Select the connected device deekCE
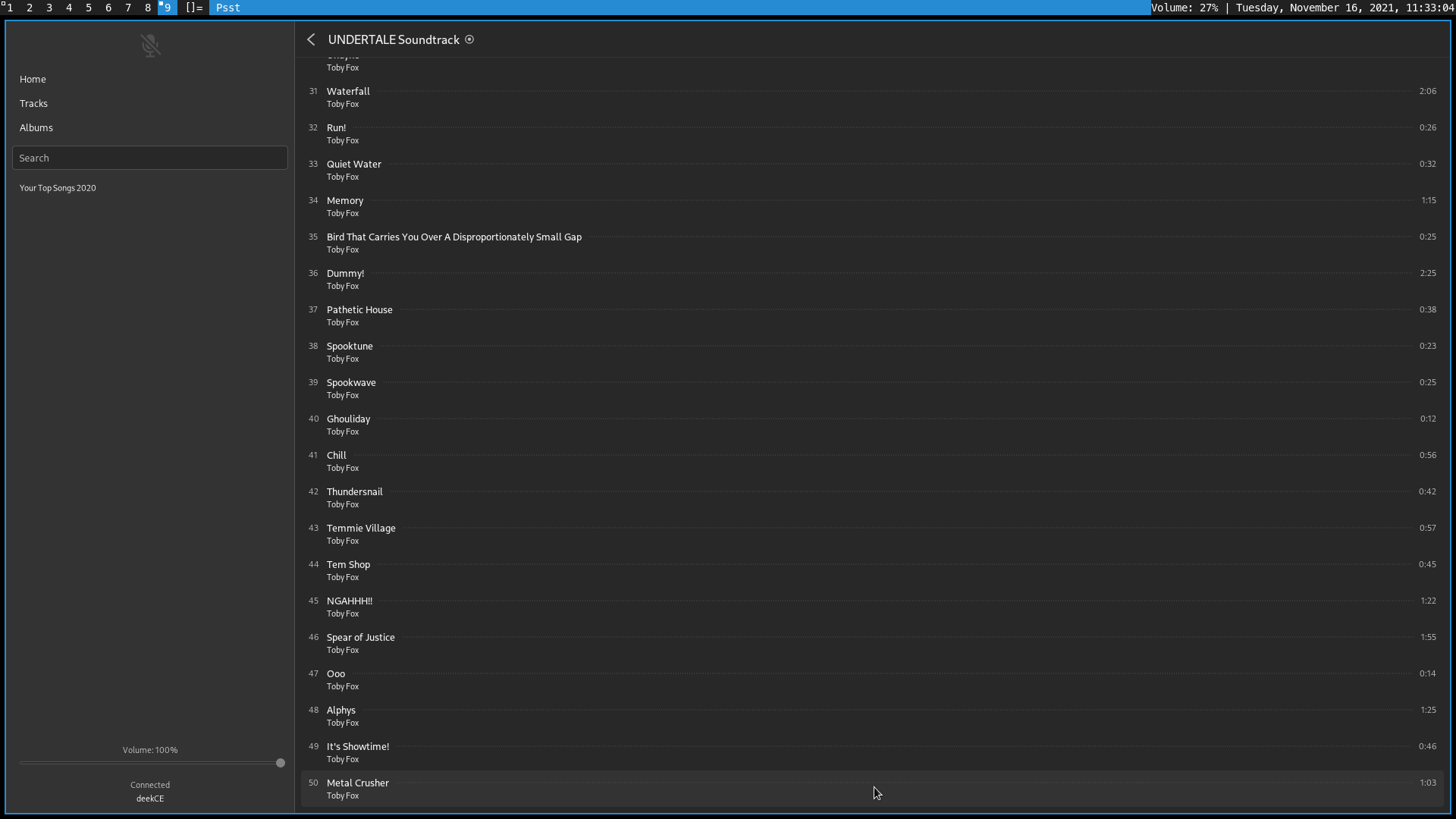The image size is (1456, 819). tap(149, 798)
